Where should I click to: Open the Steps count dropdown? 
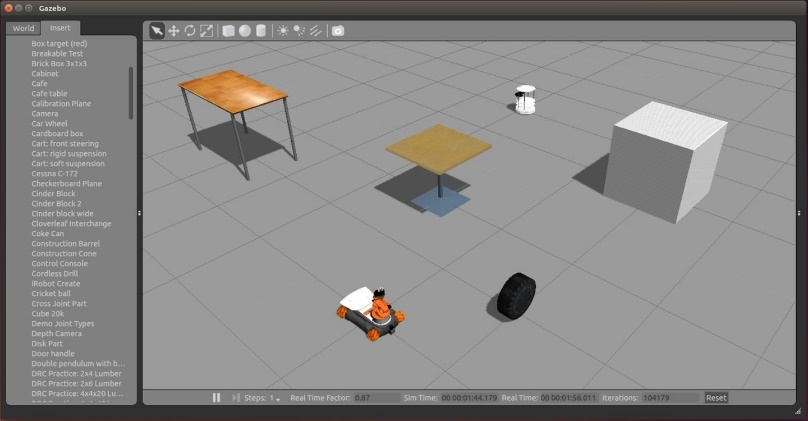(277, 398)
